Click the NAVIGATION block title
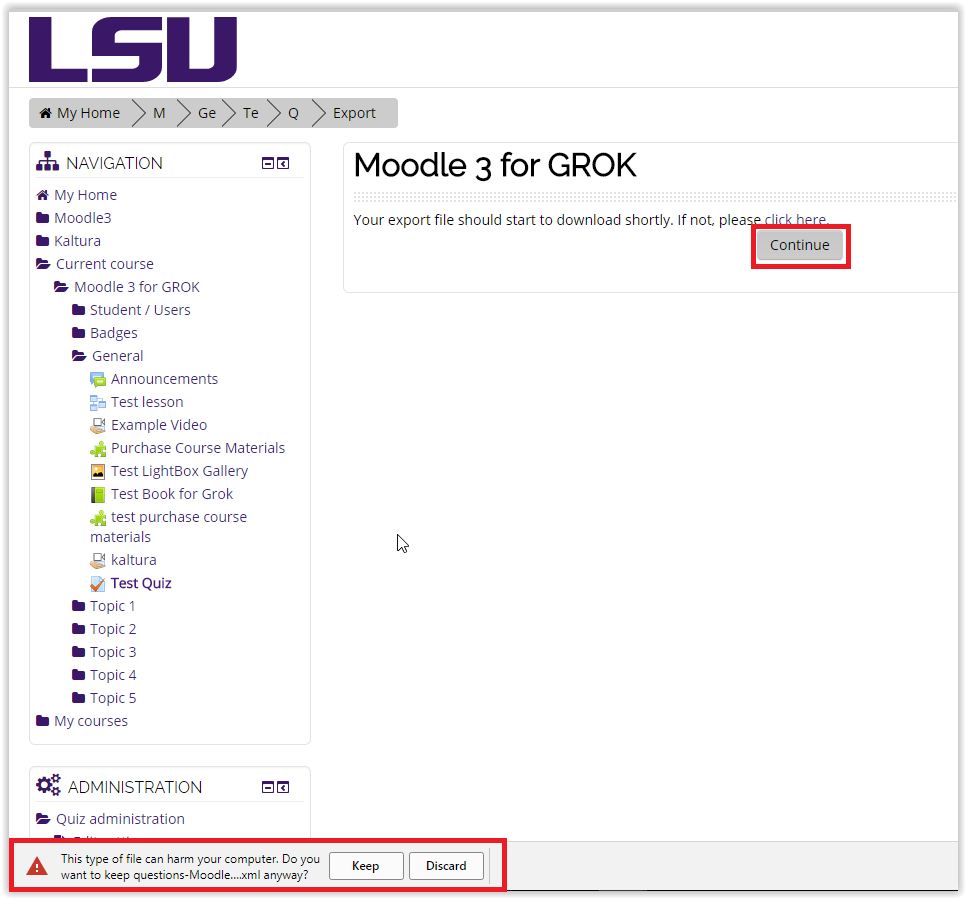 (x=115, y=163)
